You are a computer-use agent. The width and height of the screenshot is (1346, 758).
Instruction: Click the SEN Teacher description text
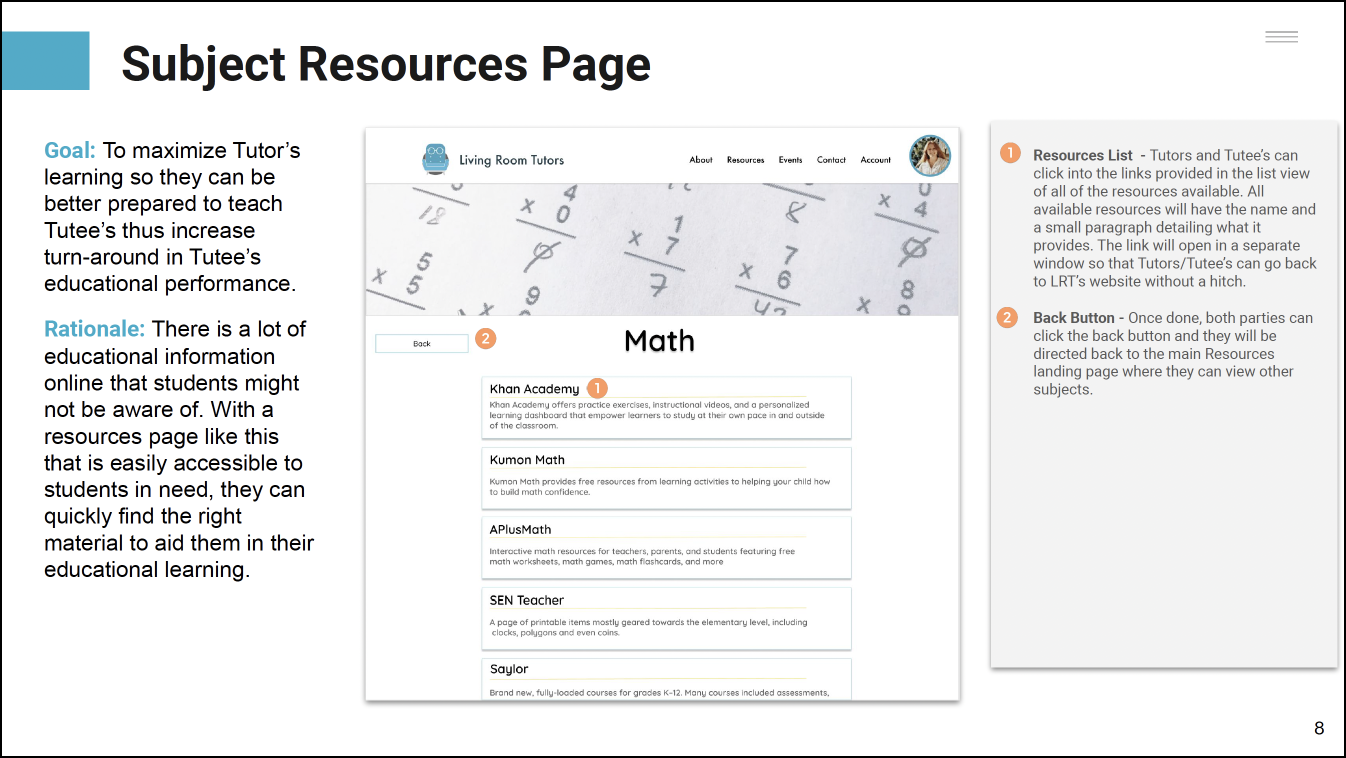click(648, 627)
